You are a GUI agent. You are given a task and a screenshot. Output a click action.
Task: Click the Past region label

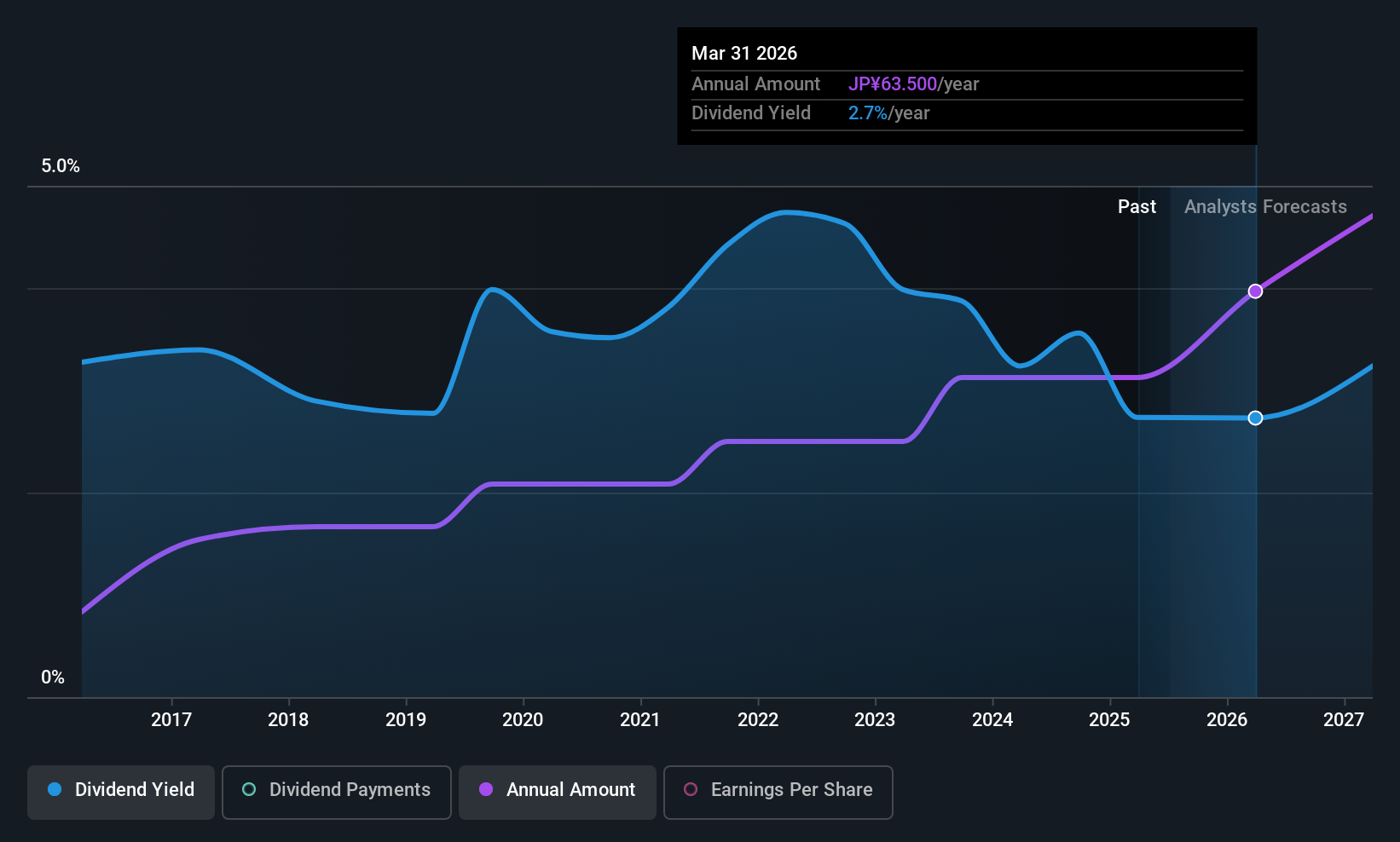[1137, 206]
